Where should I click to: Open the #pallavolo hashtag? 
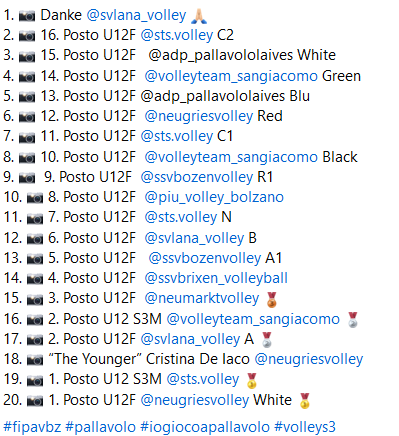coord(100,427)
